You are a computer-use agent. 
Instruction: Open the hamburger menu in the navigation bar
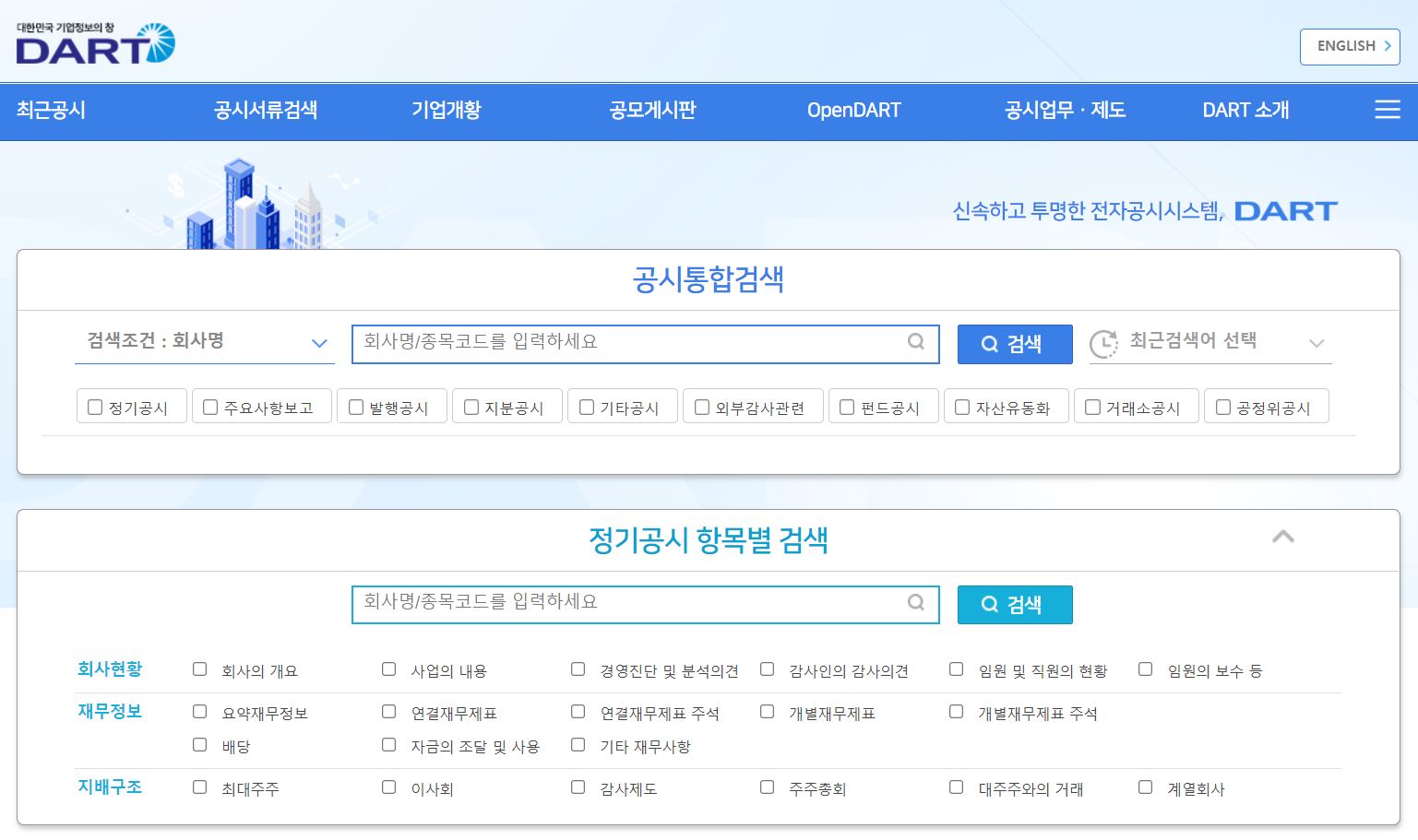[x=1387, y=110]
